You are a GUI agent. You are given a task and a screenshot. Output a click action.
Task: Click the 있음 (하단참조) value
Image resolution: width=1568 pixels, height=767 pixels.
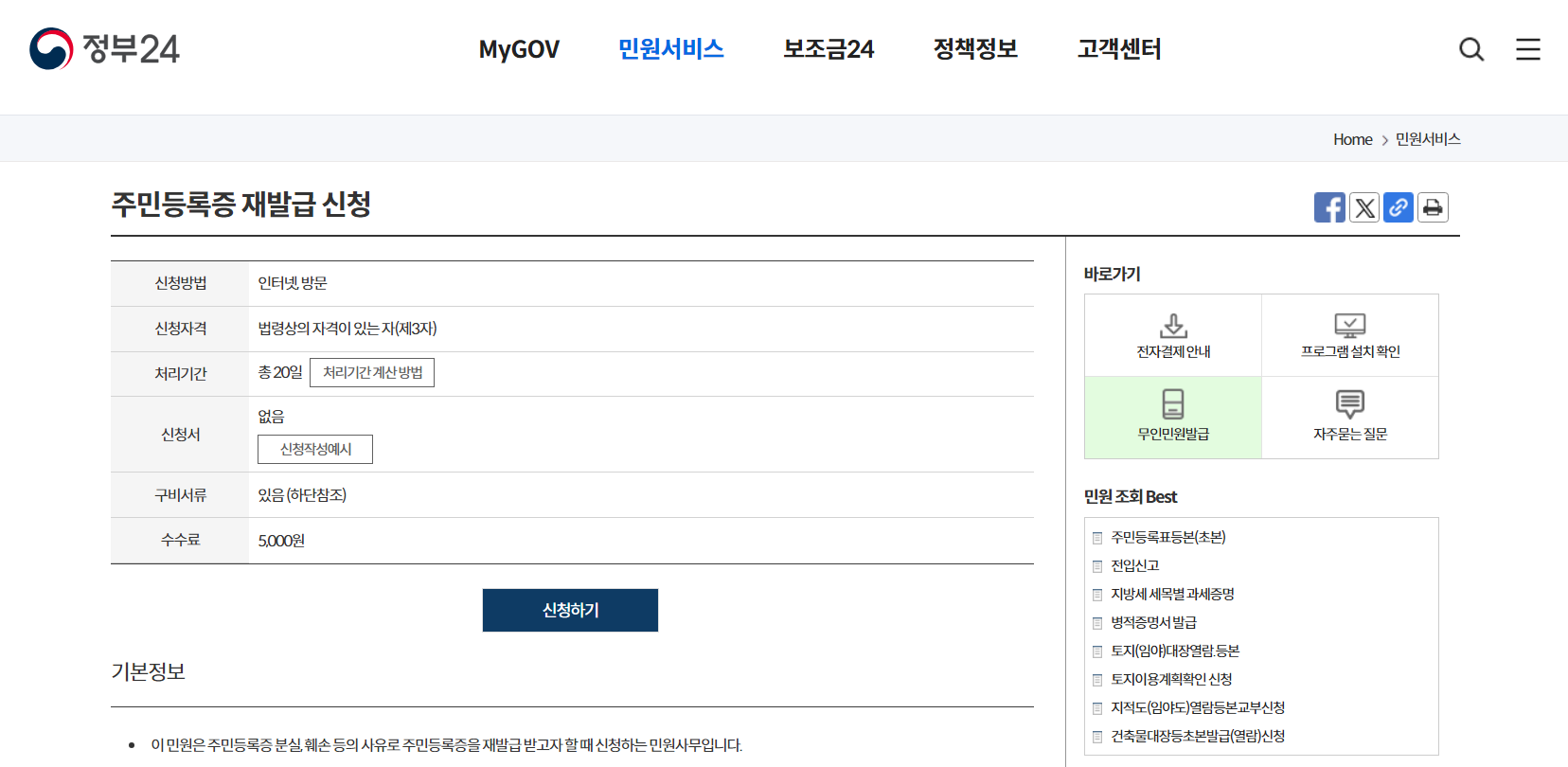click(302, 495)
